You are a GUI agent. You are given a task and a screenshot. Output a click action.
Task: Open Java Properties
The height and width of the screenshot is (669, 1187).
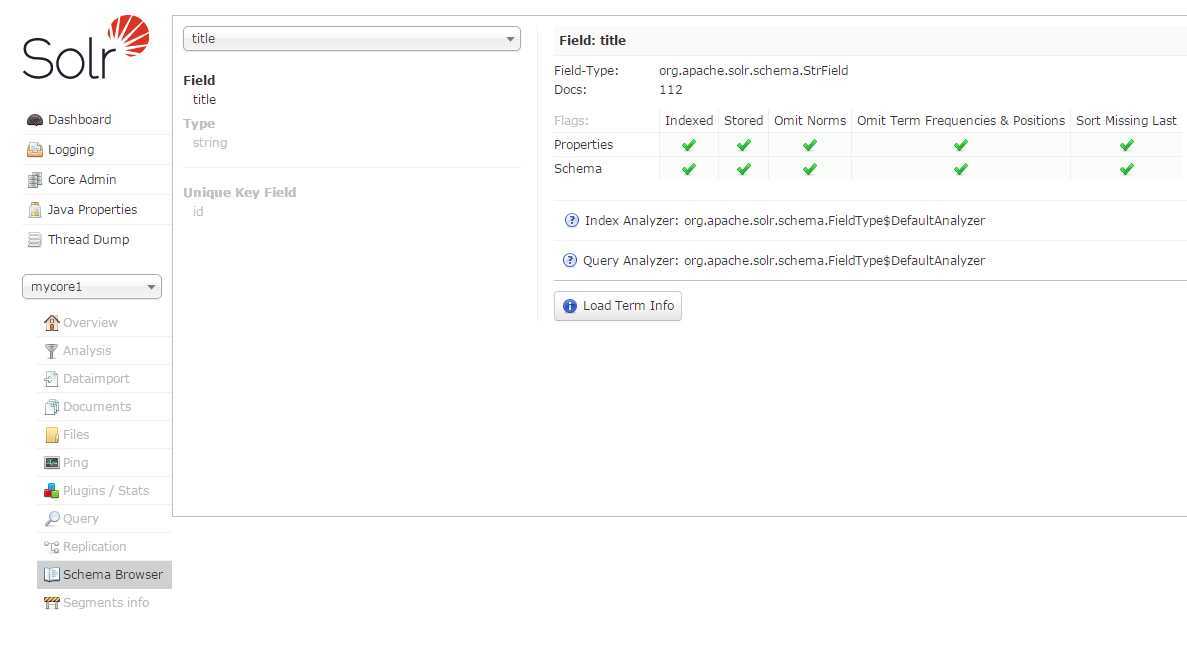[x=92, y=210]
